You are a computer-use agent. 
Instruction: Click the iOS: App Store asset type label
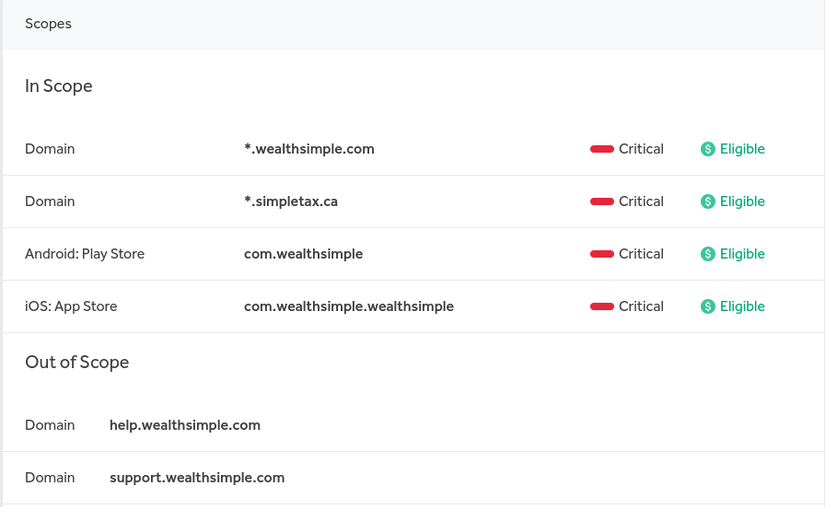click(x=71, y=307)
